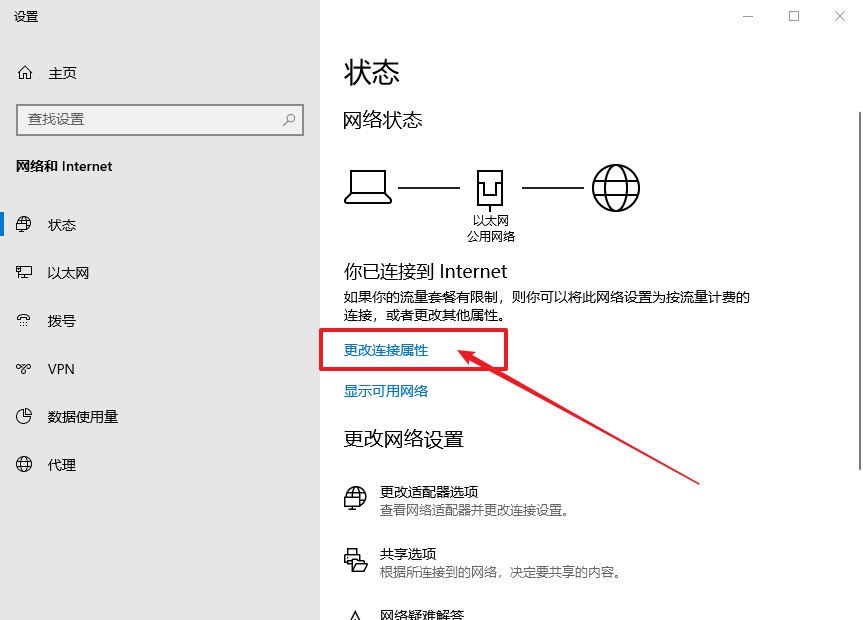863x620 pixels.
Task: Click the globe icon beside 更改适配器选项
Action: (355, 499)
